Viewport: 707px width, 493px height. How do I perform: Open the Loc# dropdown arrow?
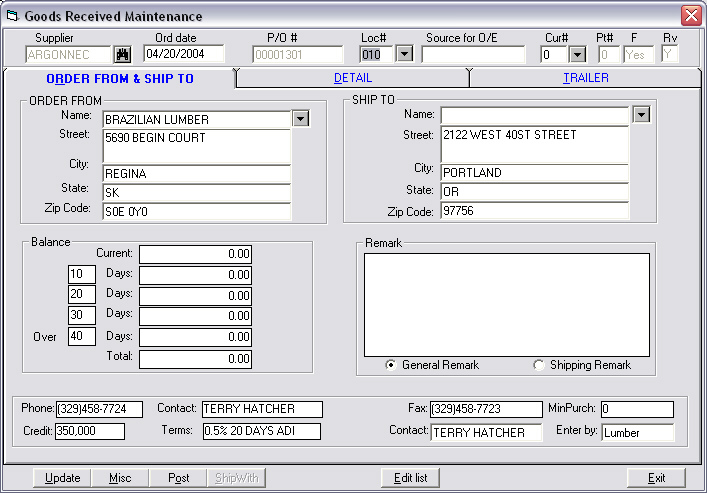[x=404, y=54]
